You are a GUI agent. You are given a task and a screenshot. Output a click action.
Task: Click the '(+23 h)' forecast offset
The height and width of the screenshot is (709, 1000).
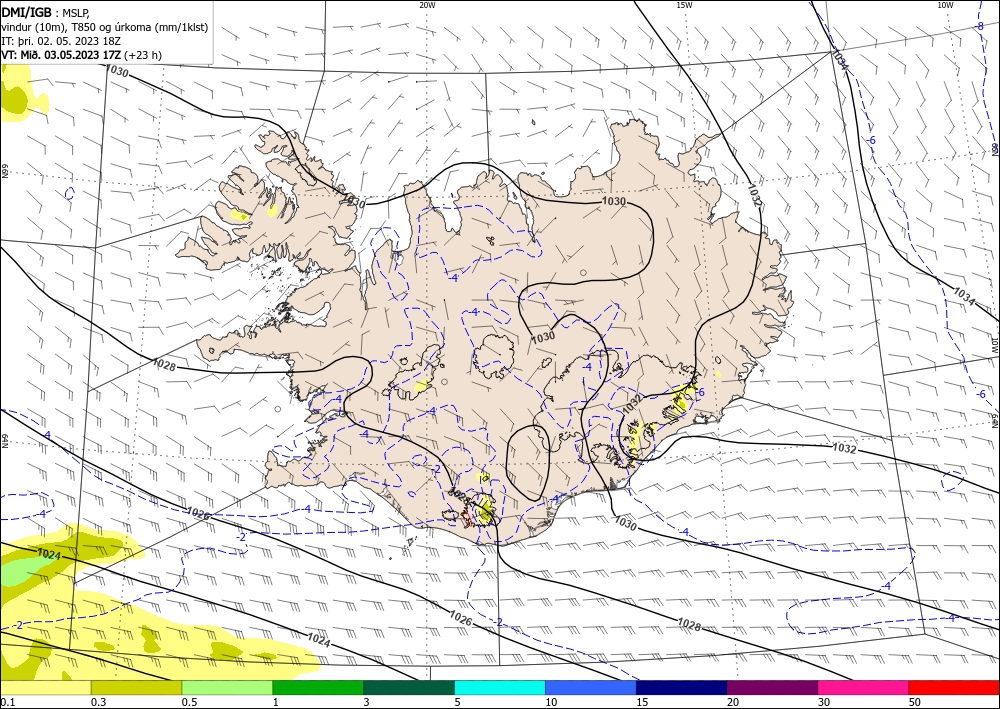[x=143, y=55]
